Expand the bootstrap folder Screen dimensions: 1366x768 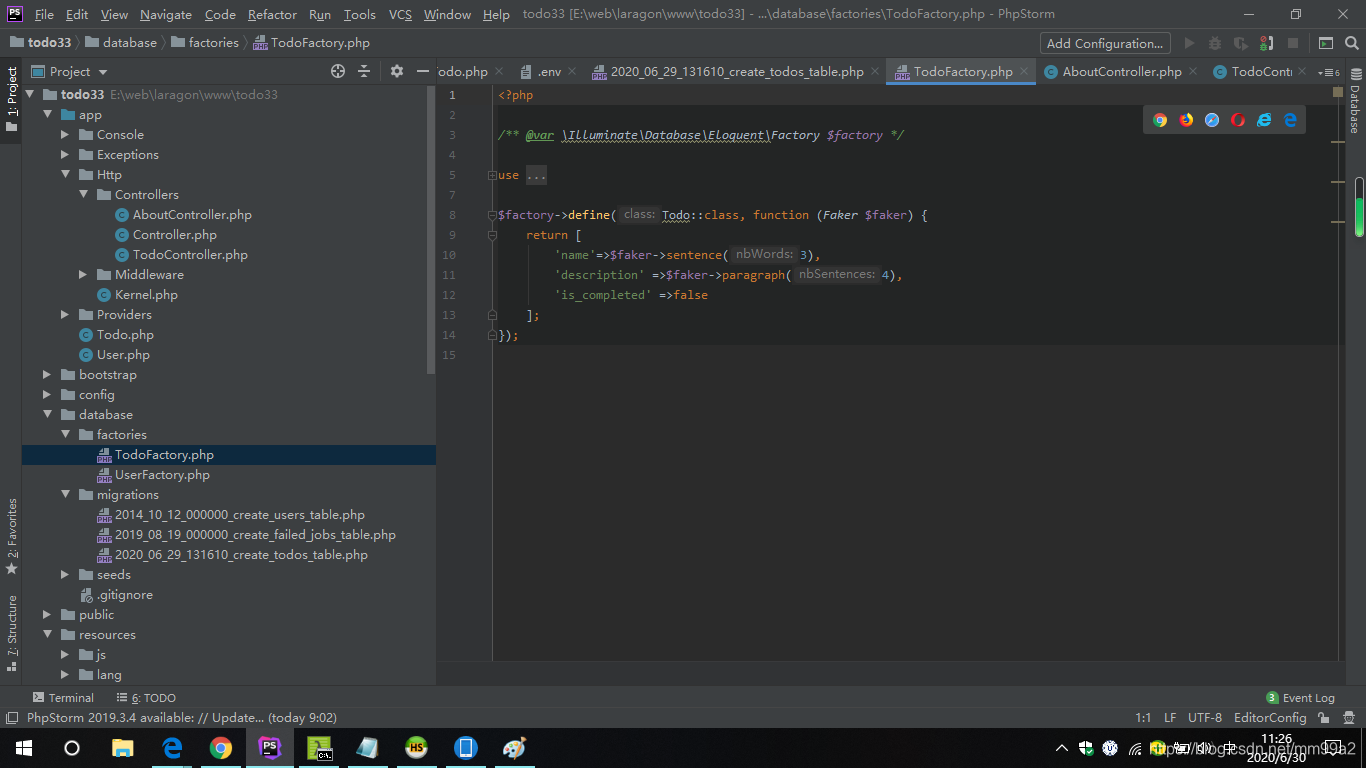click(x=47, y=375)
